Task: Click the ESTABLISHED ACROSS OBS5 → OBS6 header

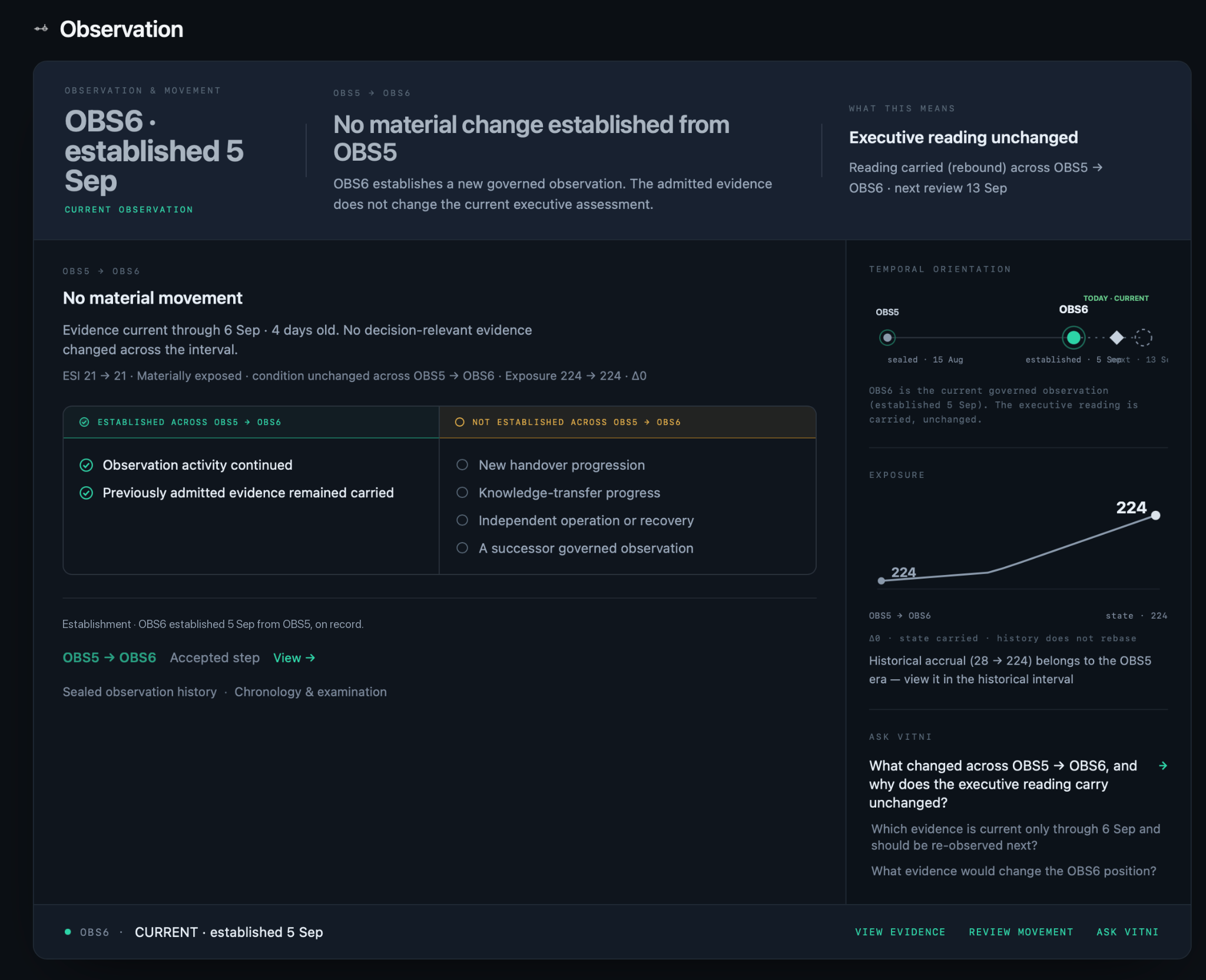Action: [x=251, y=422]
